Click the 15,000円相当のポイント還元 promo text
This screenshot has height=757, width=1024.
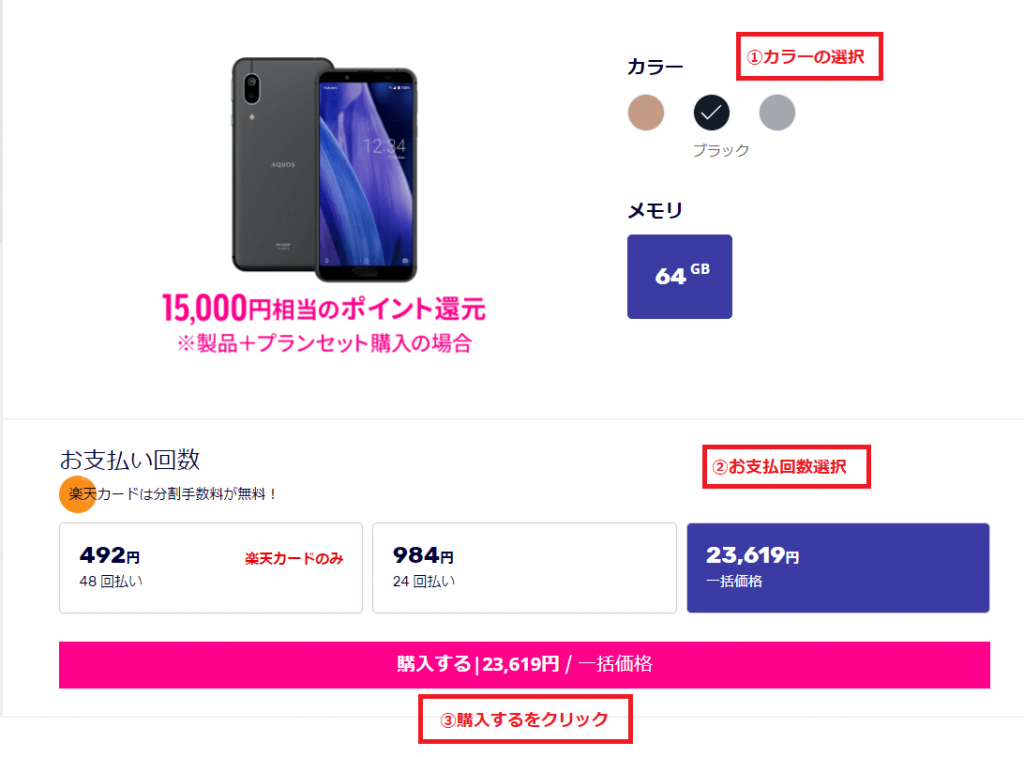click(x=324, y=308)
